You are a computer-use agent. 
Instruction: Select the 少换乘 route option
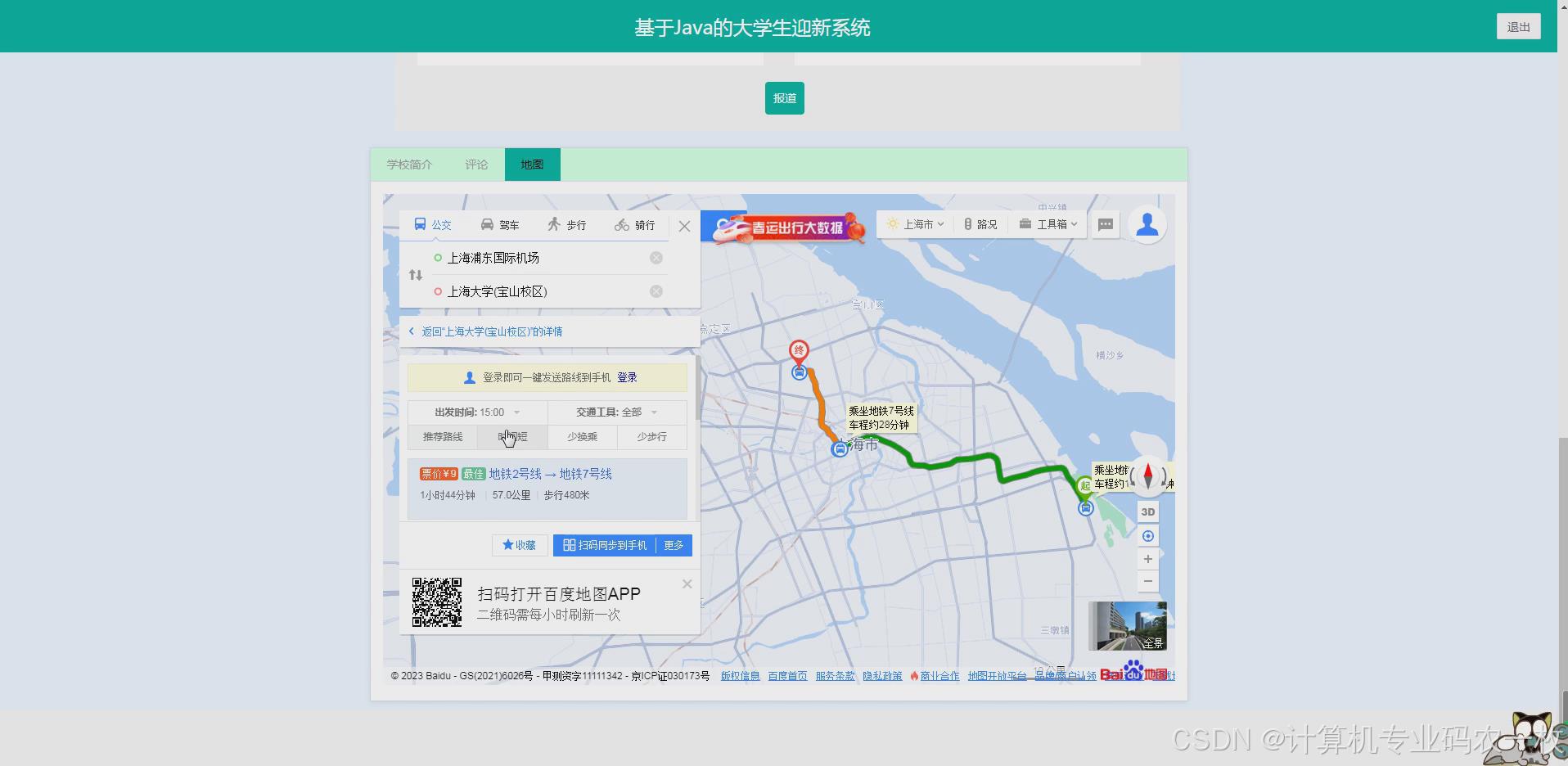[x=582, y=437]
